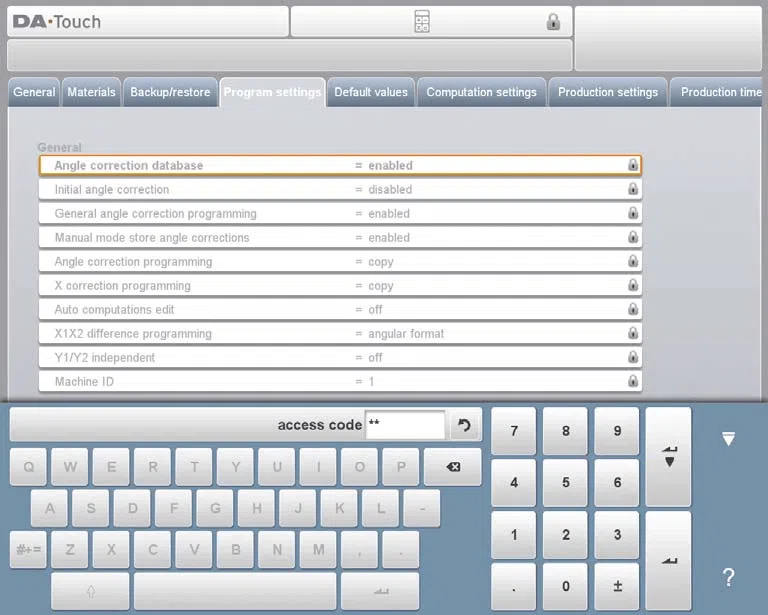The image size is (768, 615).
Task: Tap the enter-and-next key with down arrow
Action: coord(669,456)
